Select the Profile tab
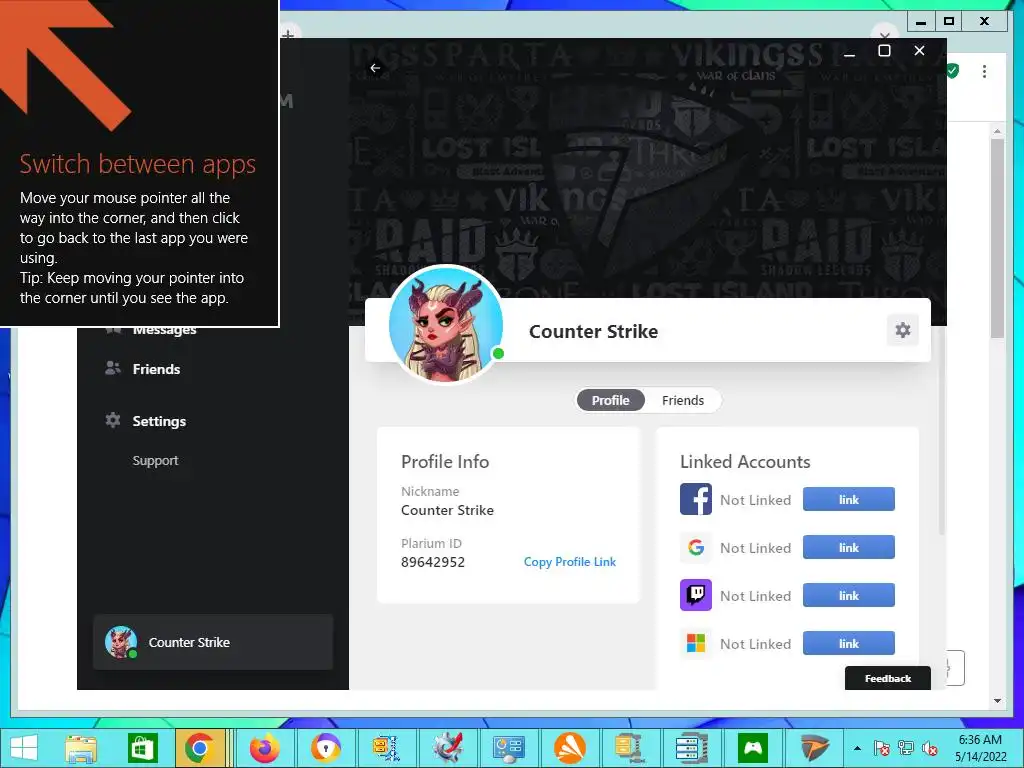This screenshot has width=1024, height=768. click(x=611, y=400)
